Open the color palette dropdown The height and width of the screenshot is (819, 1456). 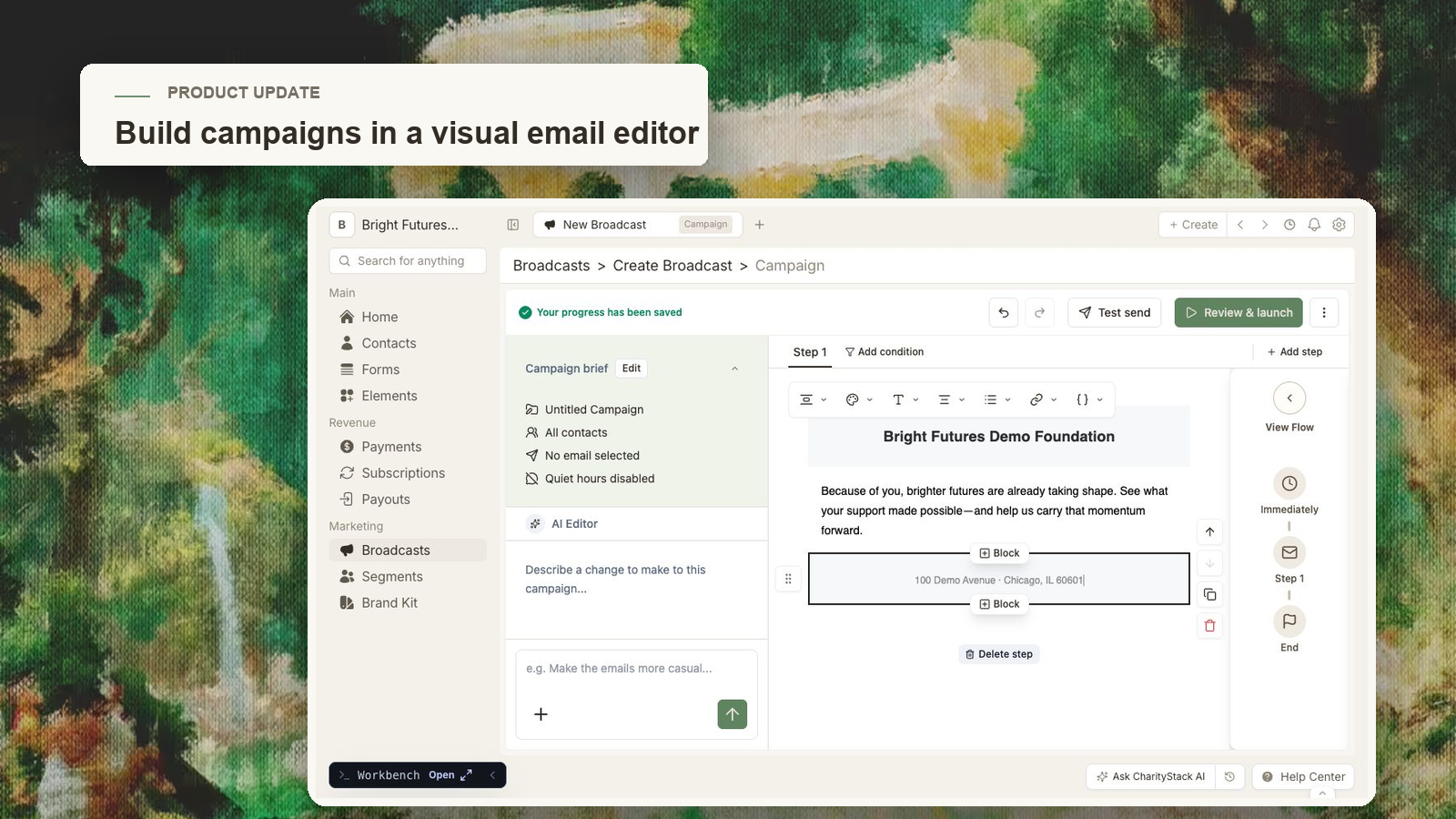(x=859, y=399)
